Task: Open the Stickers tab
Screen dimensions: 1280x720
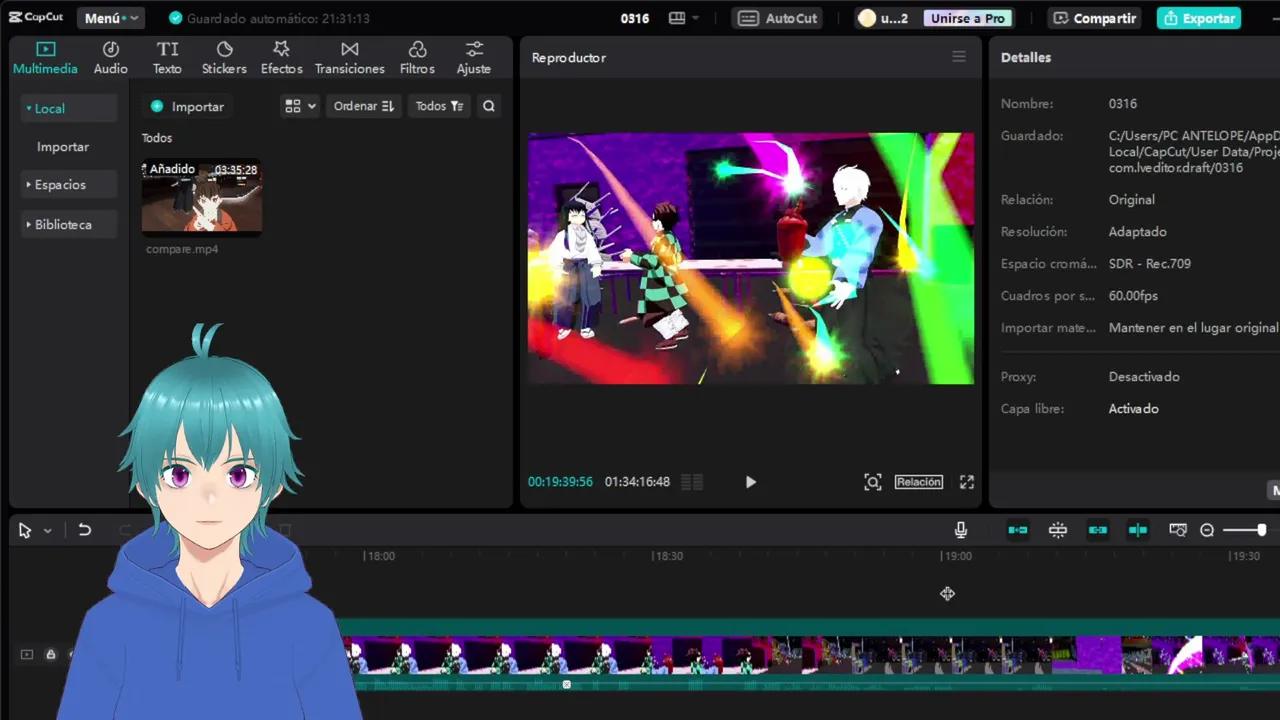Action: pyautogui.click(x=224, y=58)
